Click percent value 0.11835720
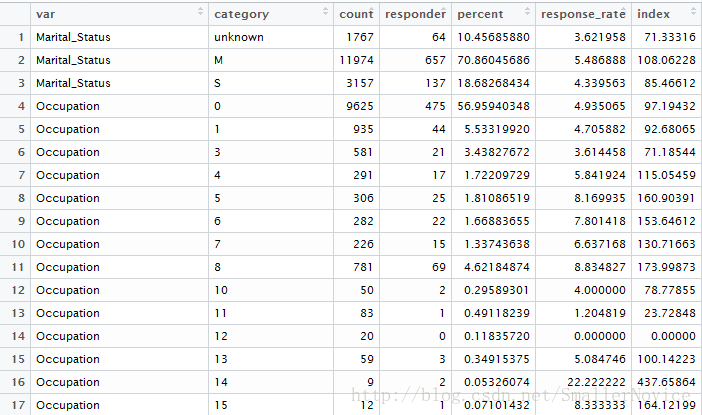702x415 pixels. click(x=497, y=336)
